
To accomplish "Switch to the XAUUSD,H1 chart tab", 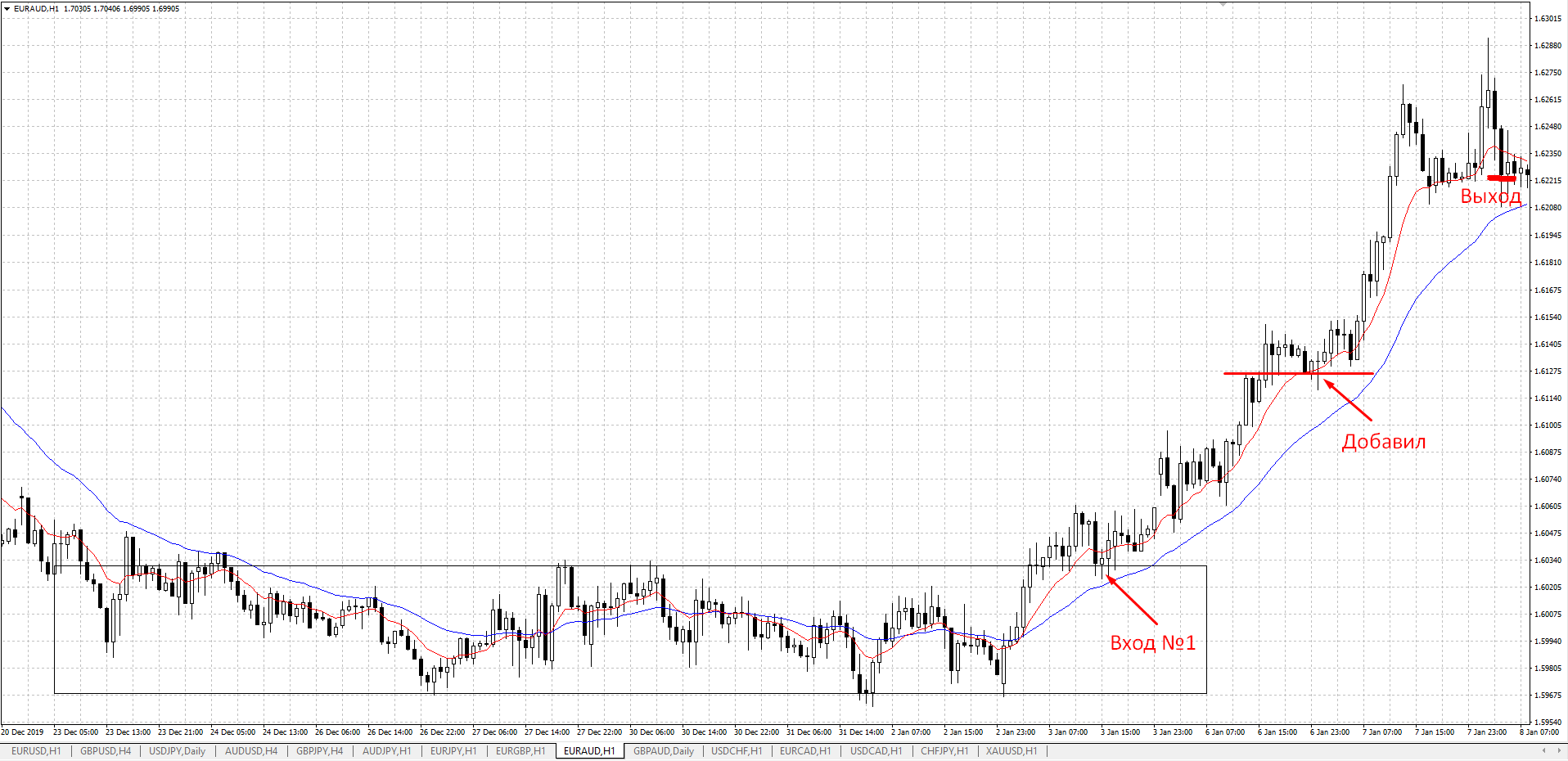I will (x=1012, y=750).
